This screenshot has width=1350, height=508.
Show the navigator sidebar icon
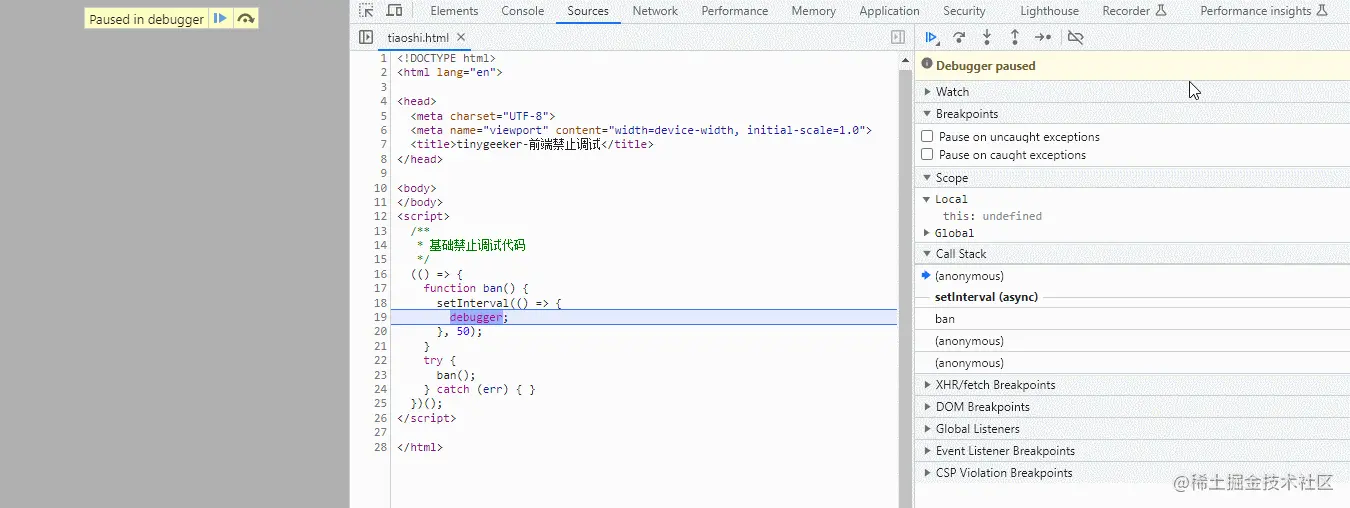click(x=366, y=37)
